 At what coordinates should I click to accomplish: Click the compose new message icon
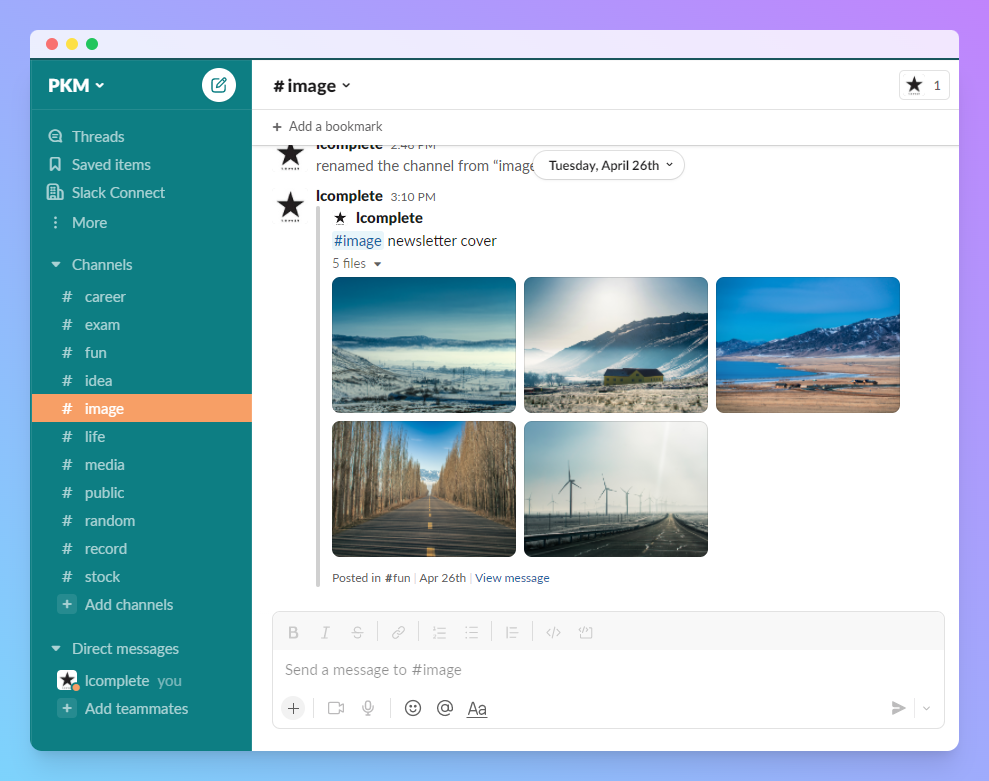pos(219,85)
